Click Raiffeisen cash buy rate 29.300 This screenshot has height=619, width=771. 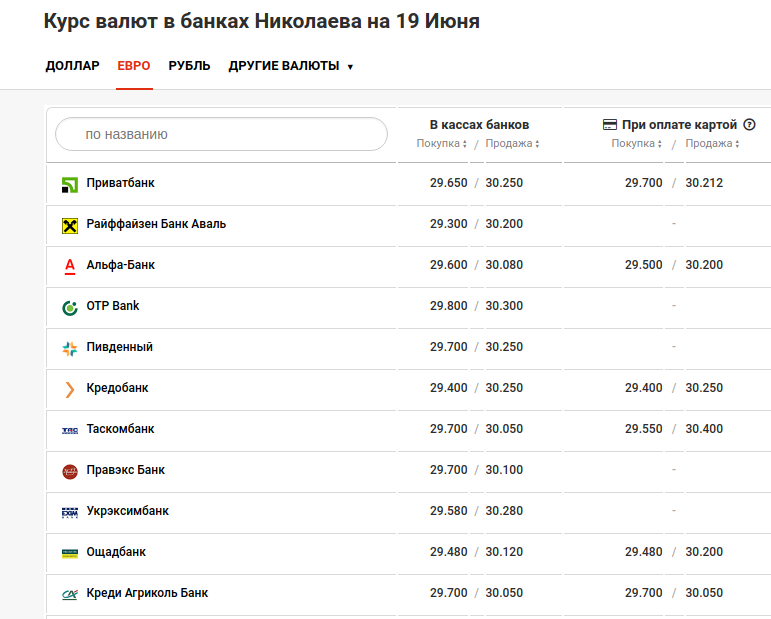pyautogui.click(x=448, y=224)
